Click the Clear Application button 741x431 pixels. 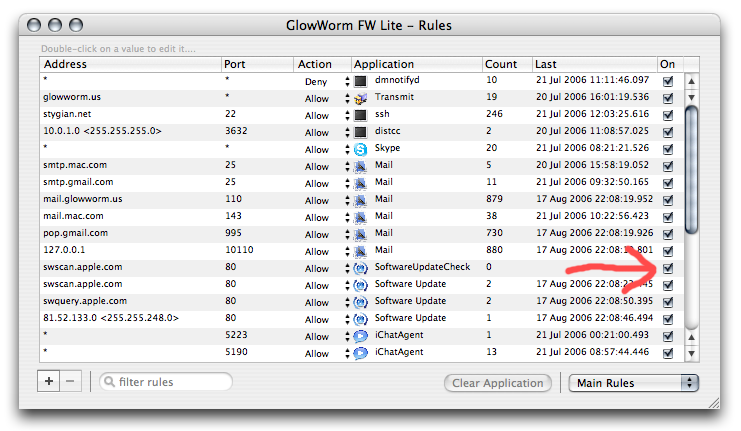pos(498,383)
